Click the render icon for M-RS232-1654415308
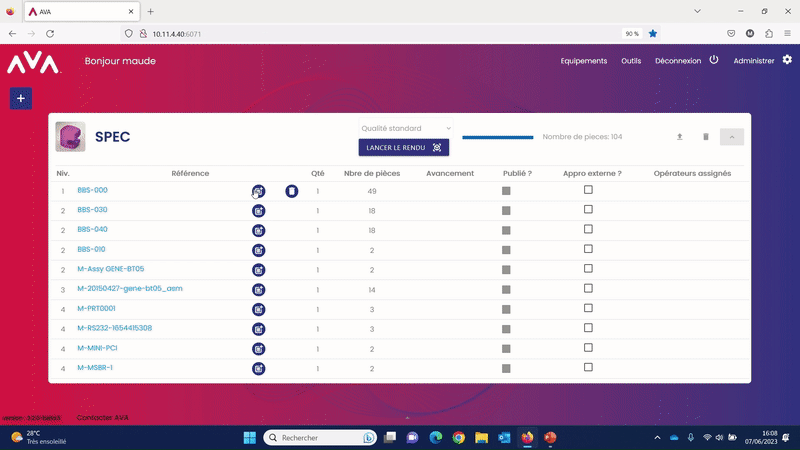 pos(259,329)
